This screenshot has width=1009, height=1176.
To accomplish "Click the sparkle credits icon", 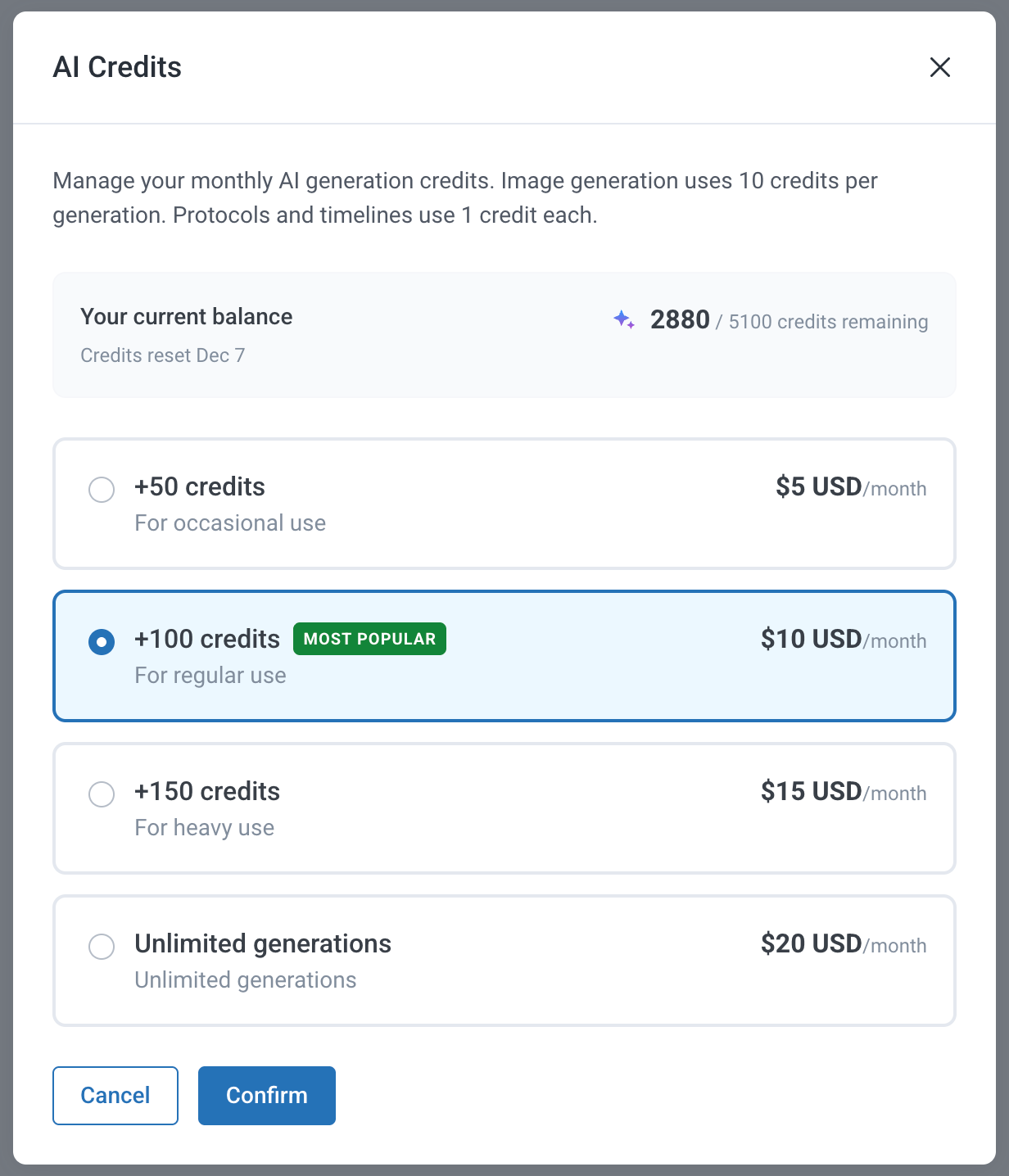I will point(624,319).
